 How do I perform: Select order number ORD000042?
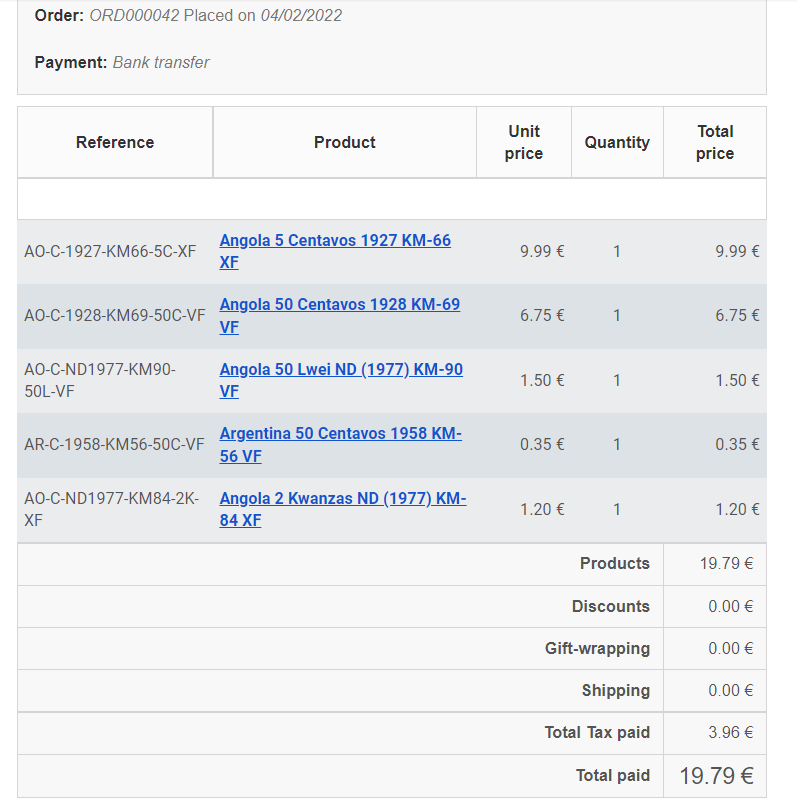pos(134,15)
